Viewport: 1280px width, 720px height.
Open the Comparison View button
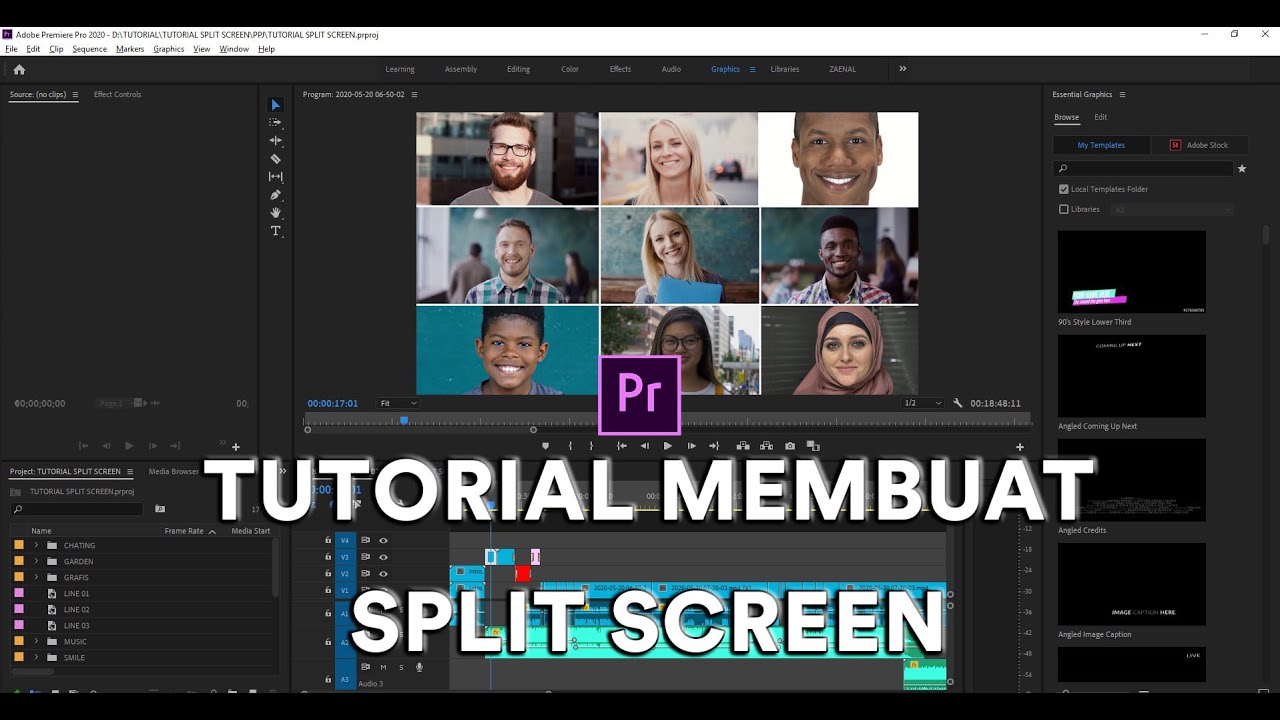click(813, 446)
